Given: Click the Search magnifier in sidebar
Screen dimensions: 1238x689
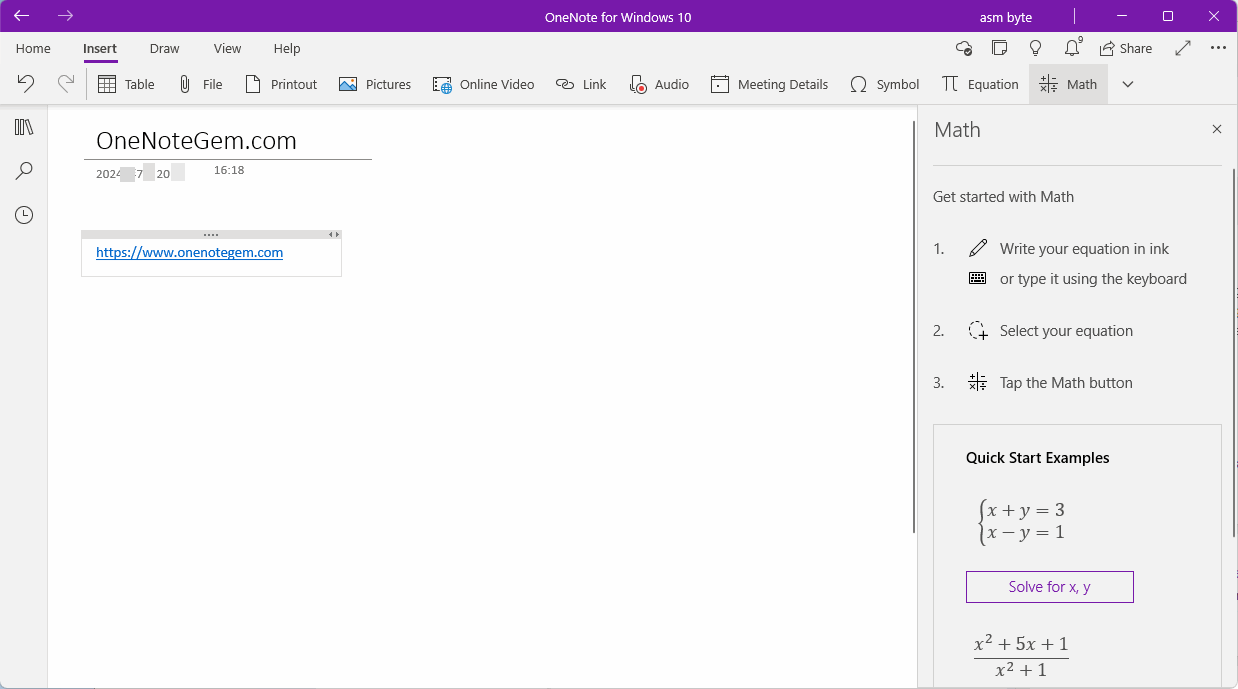Looking at the screenshot, I should click(24, 171).
